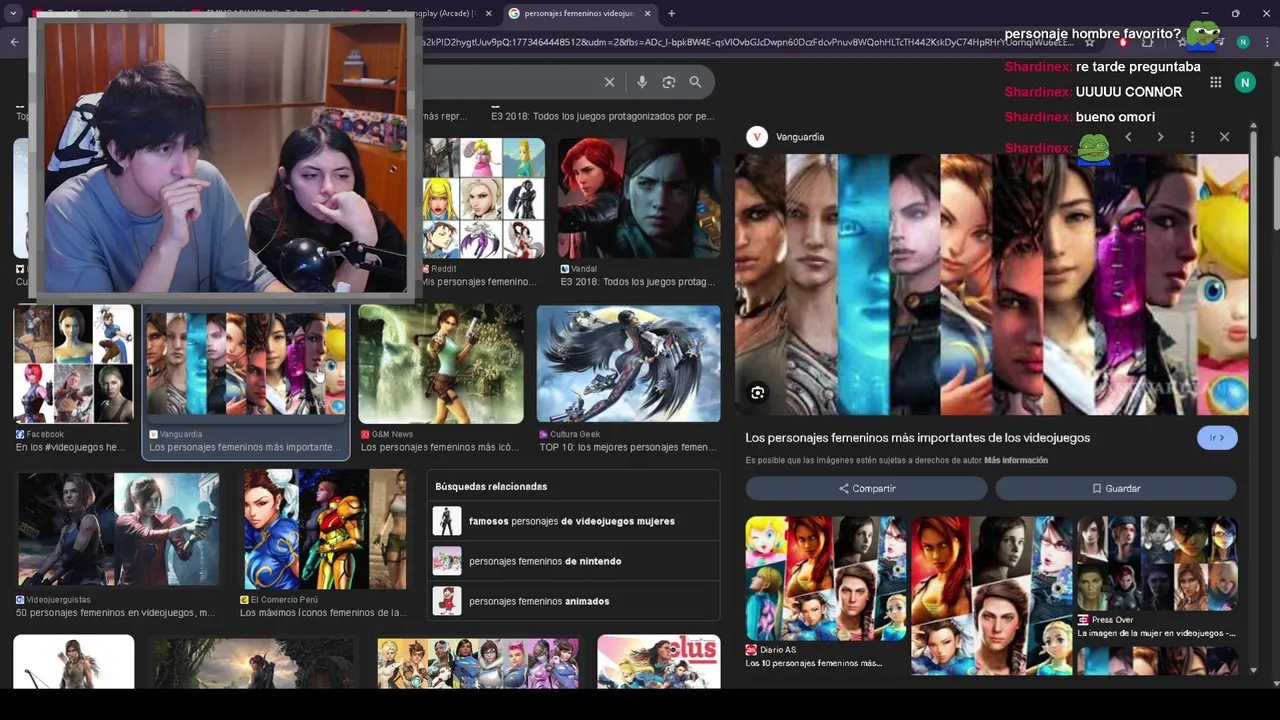Open title link Los personajes femeninos más importantes
The width and height of the screenshot is (1280, 720).
[917, 438]
